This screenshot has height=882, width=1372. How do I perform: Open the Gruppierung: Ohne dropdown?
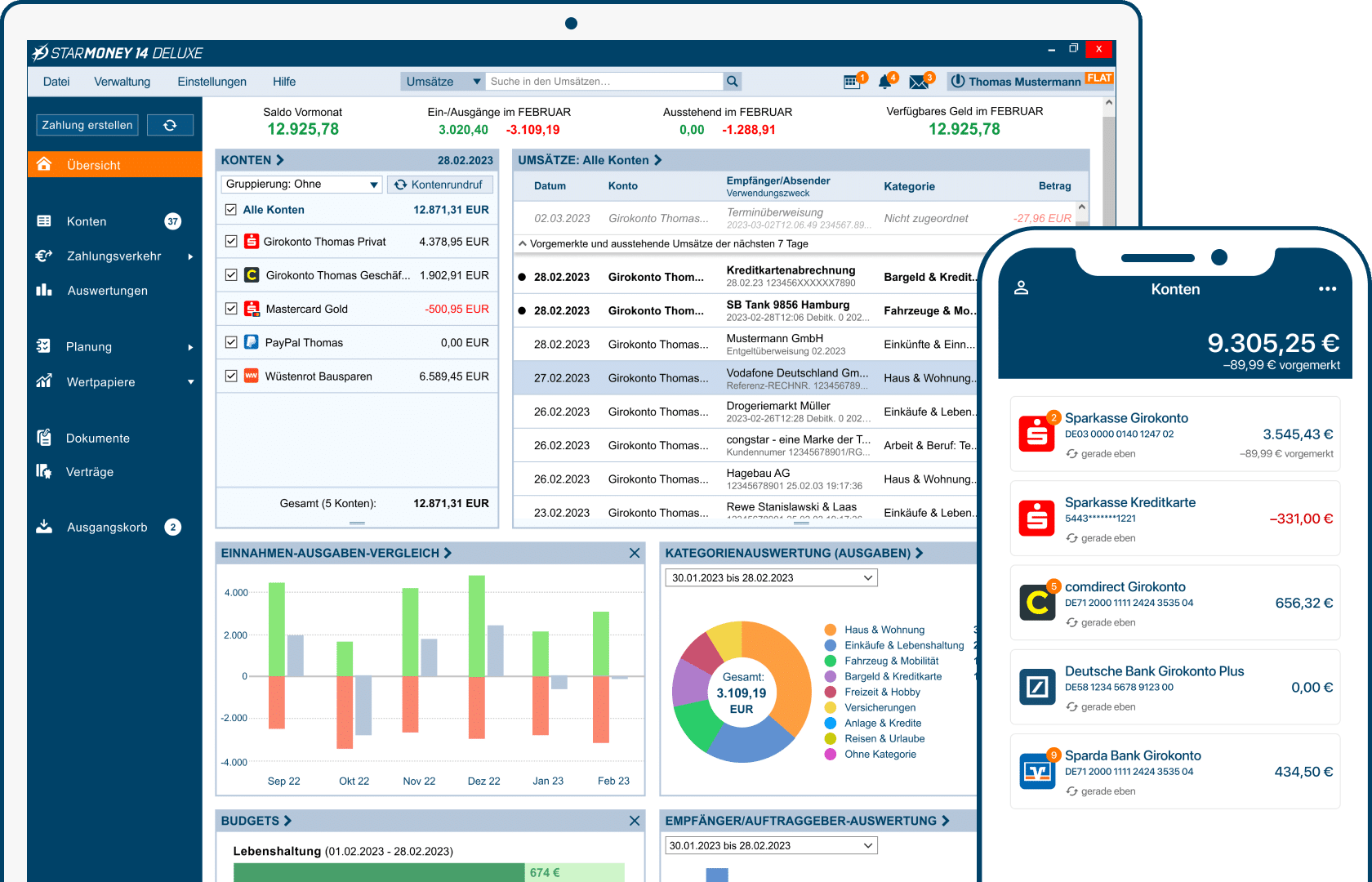(301, 185)
